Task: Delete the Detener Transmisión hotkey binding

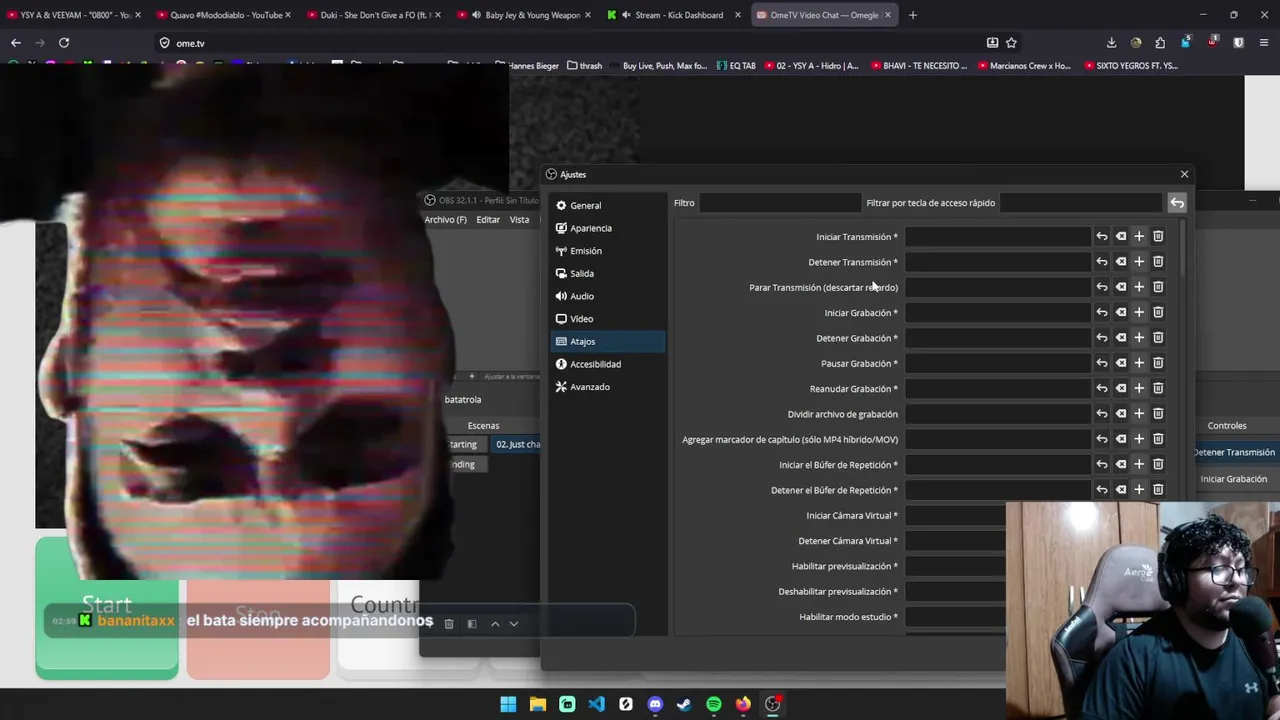Action: 1158,262
